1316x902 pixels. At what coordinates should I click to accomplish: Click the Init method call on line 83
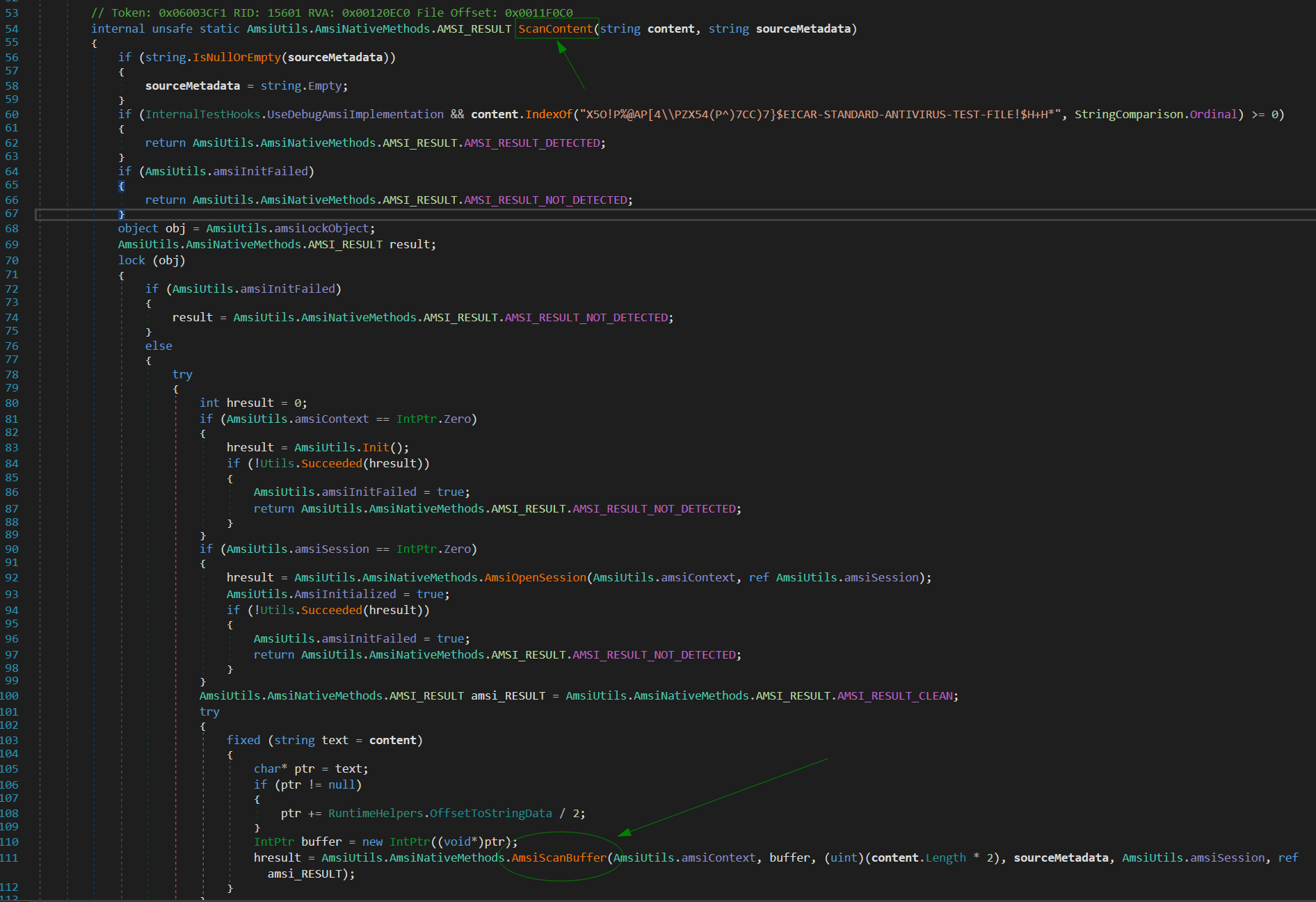(376, 447)
